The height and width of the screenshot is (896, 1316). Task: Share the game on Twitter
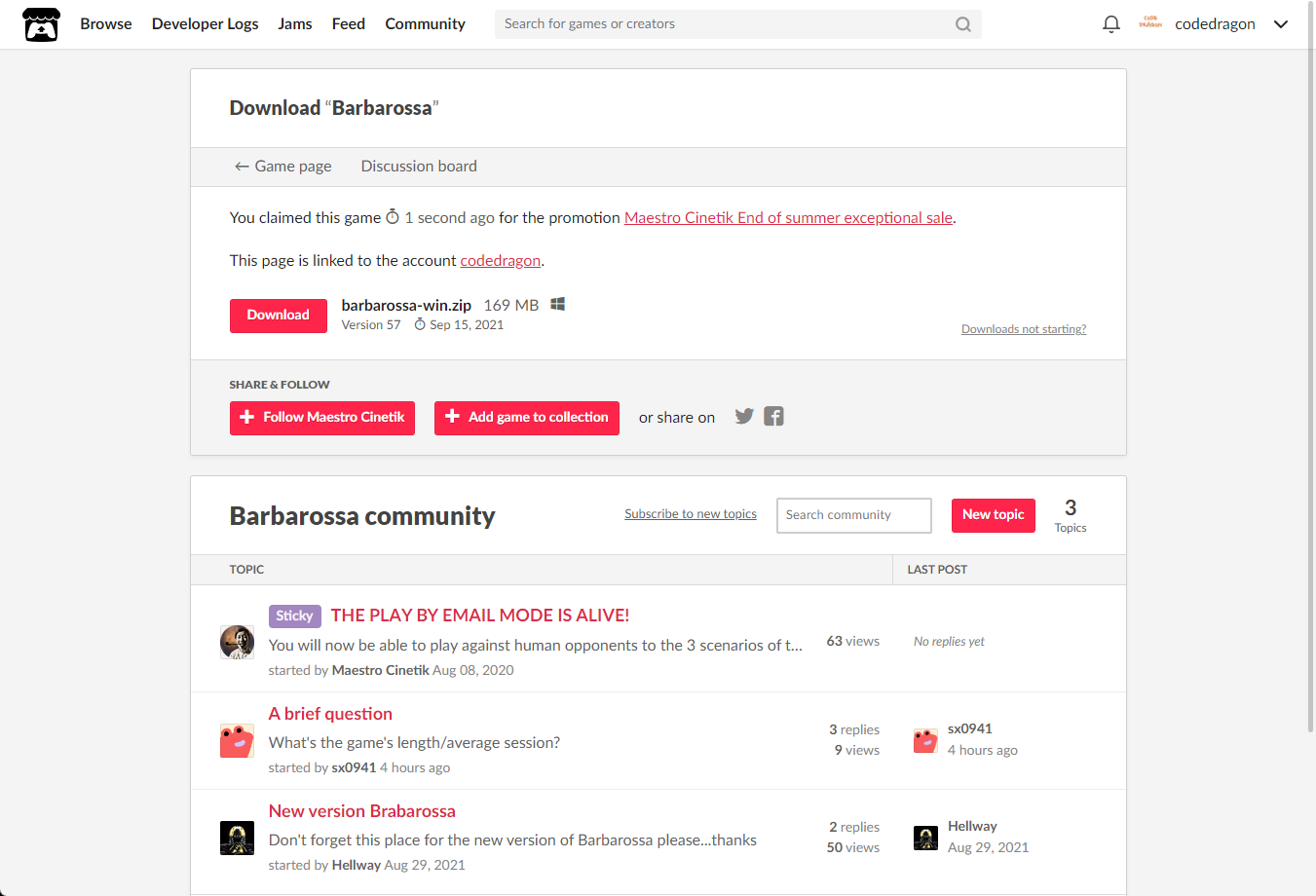[x=744, y=416]
